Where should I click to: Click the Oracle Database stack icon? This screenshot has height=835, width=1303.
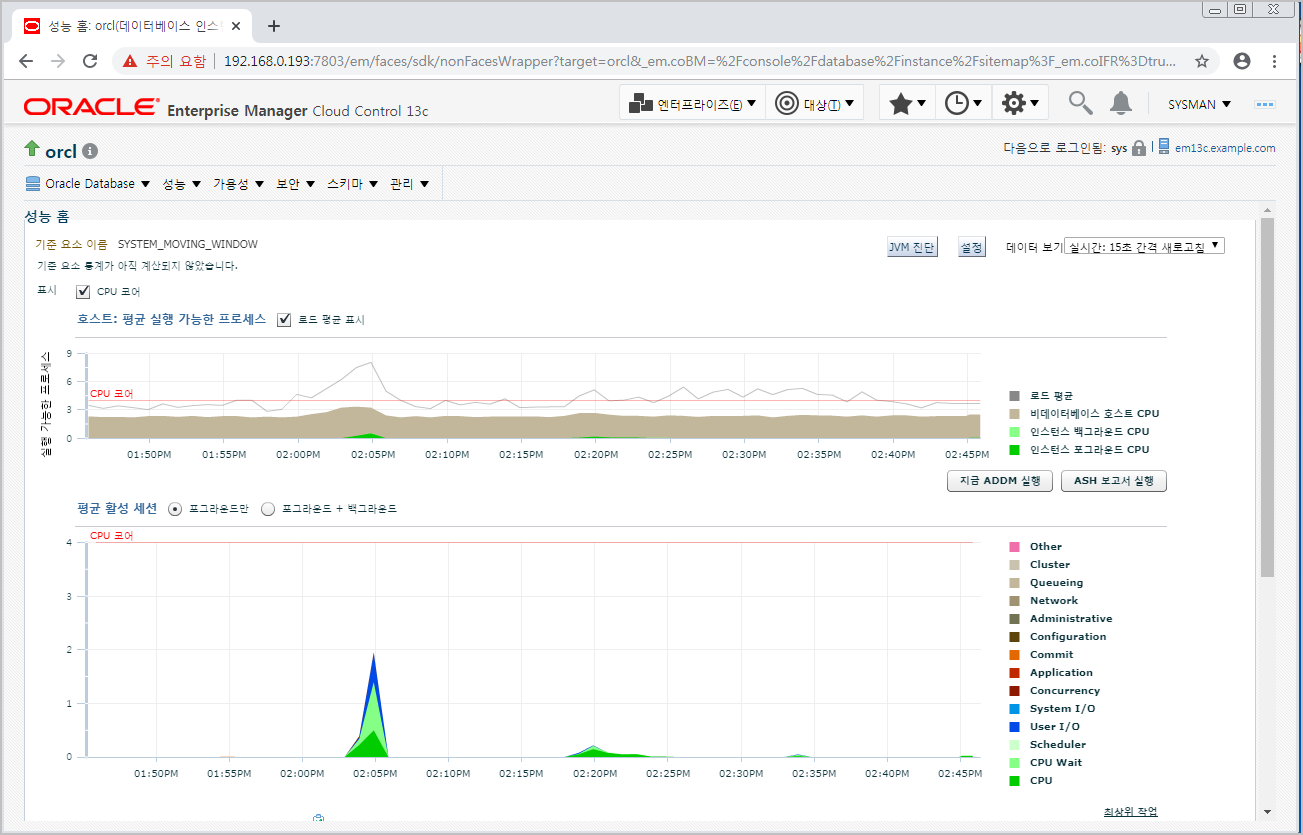point(33,184)
